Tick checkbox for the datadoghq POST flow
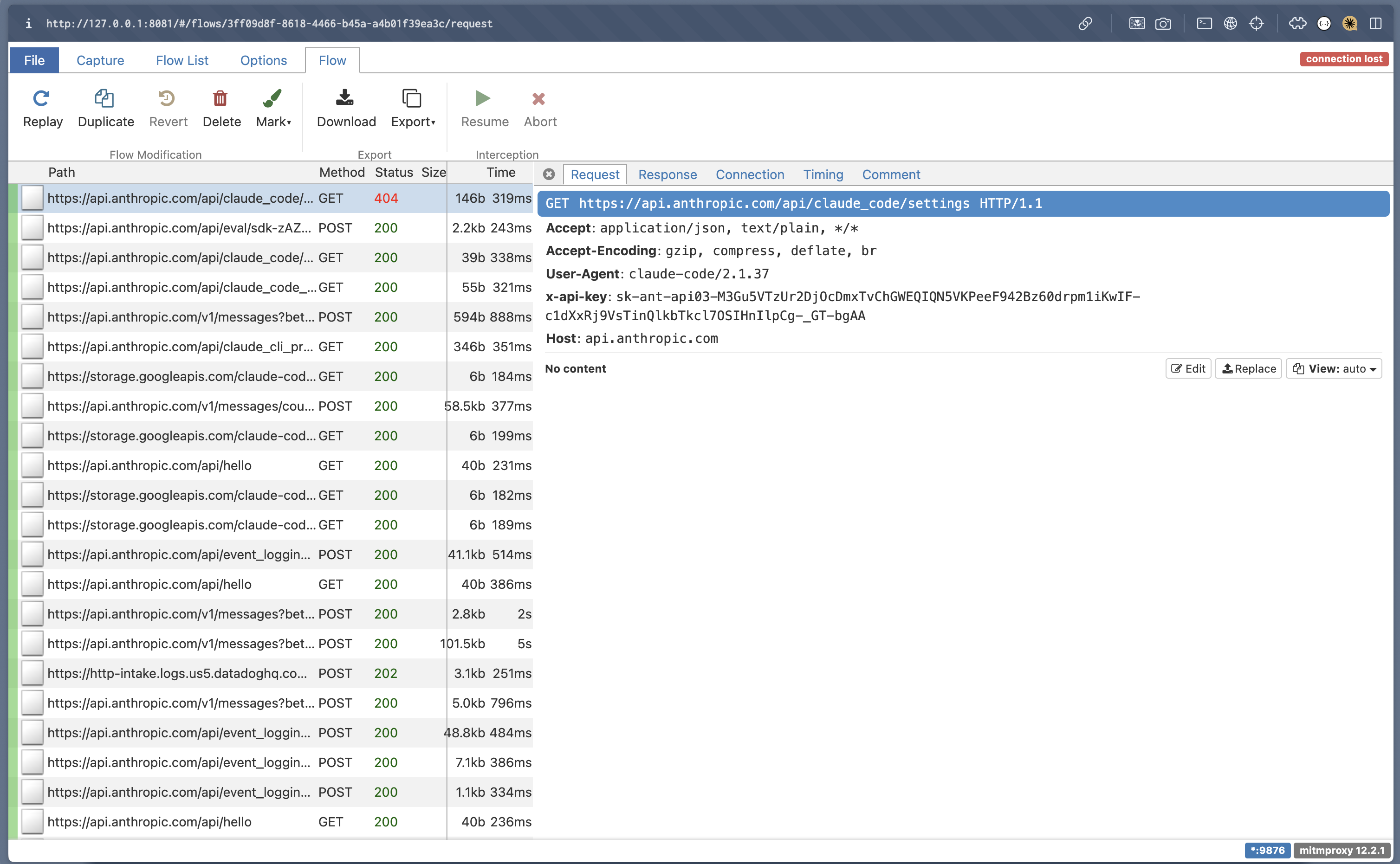1400x864 pixels. click(32, 673)
